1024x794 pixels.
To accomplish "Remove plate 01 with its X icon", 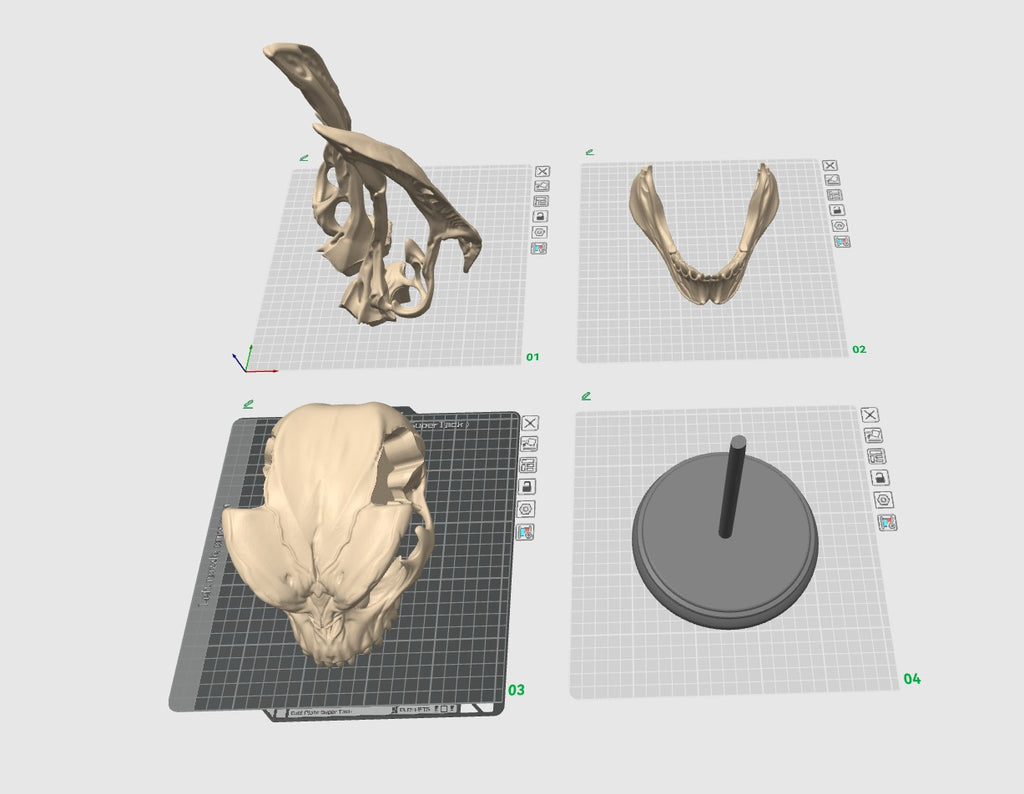I will pos(542,171).
